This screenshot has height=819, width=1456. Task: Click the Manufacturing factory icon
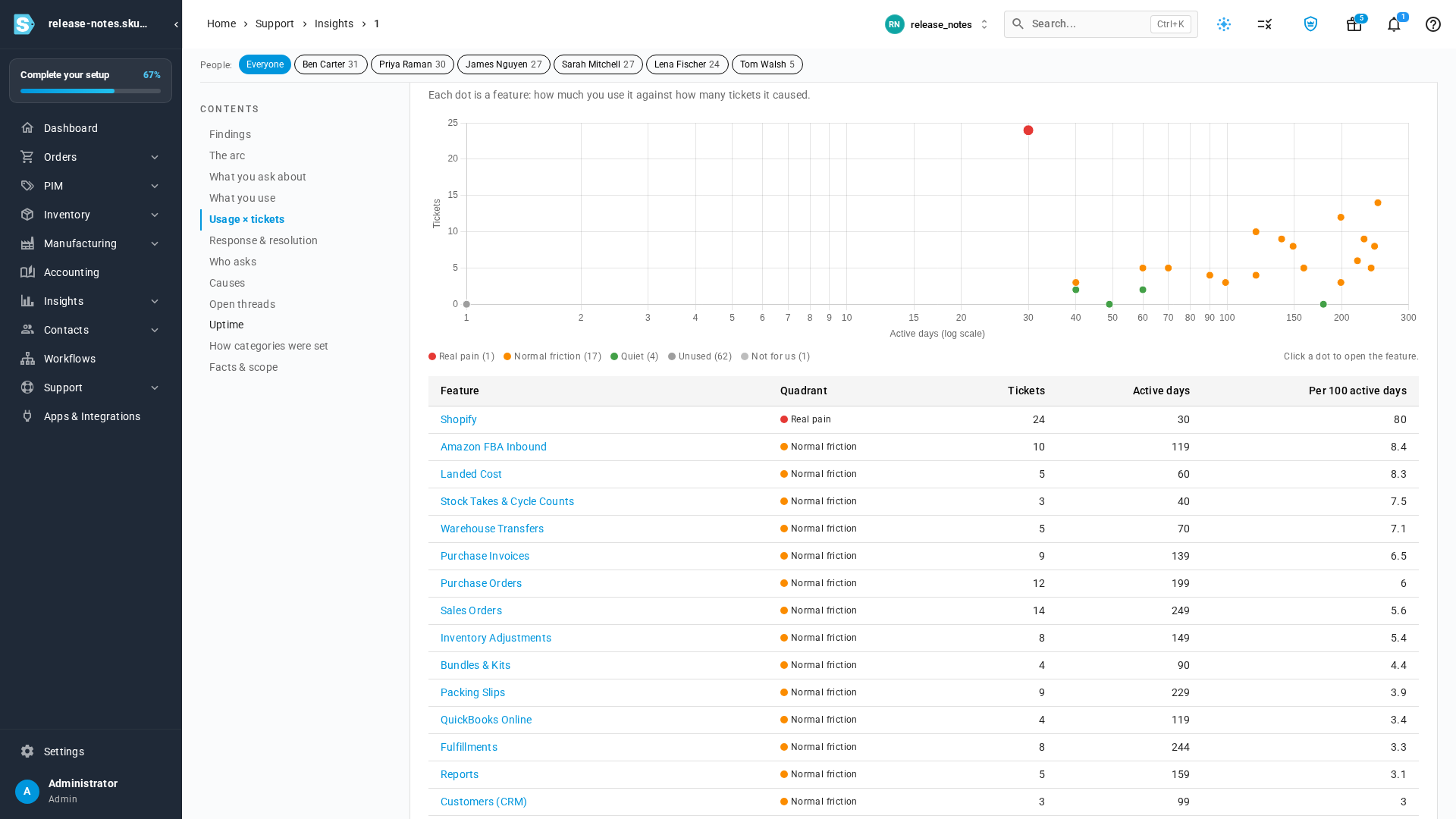pos(27,243)
